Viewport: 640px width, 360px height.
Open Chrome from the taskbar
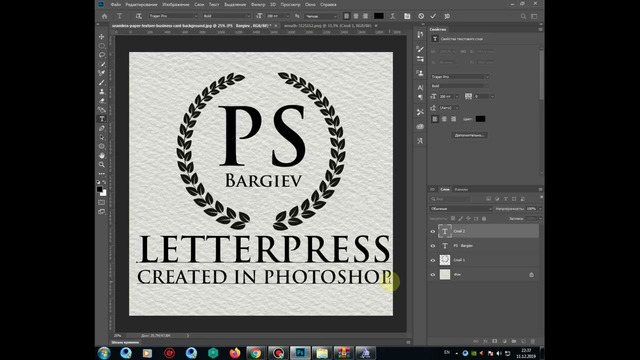click(x=256, y=353)
